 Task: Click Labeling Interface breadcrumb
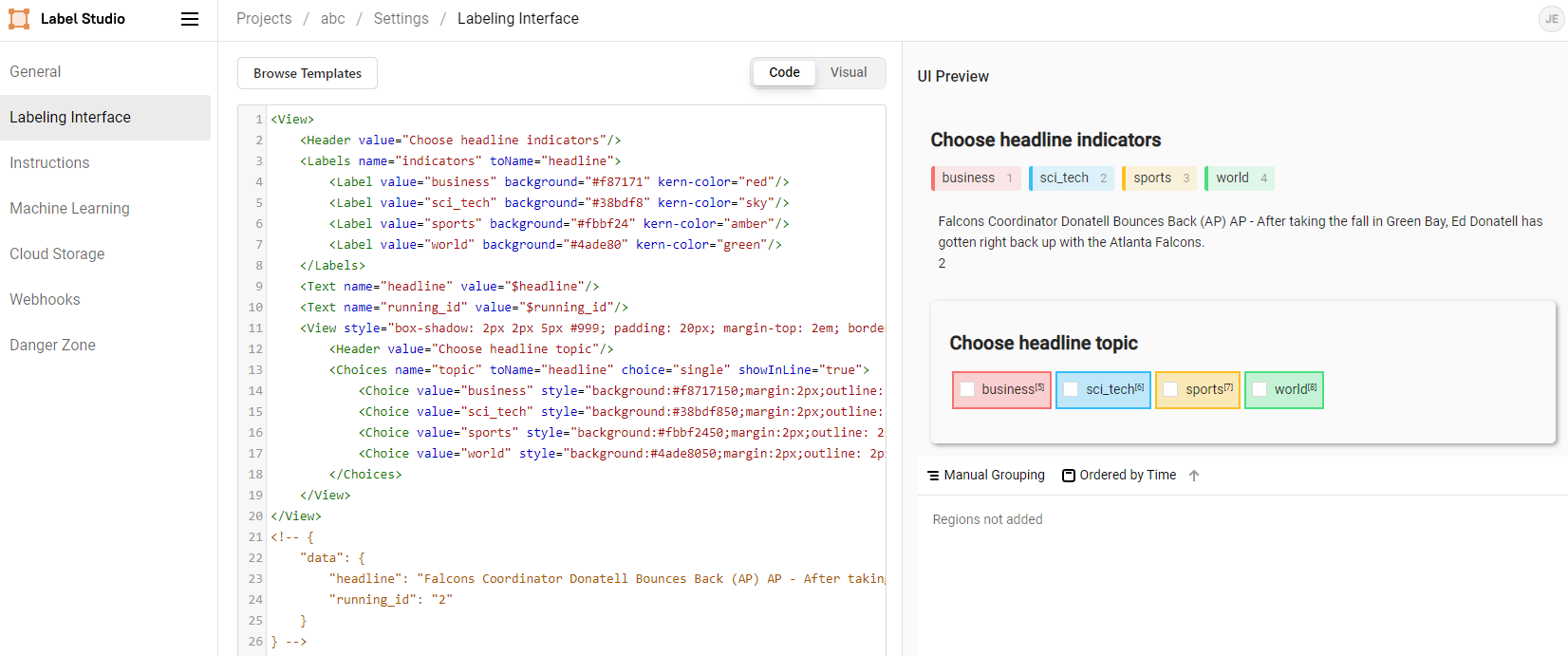pyautogui.click(x=518, y=19)
